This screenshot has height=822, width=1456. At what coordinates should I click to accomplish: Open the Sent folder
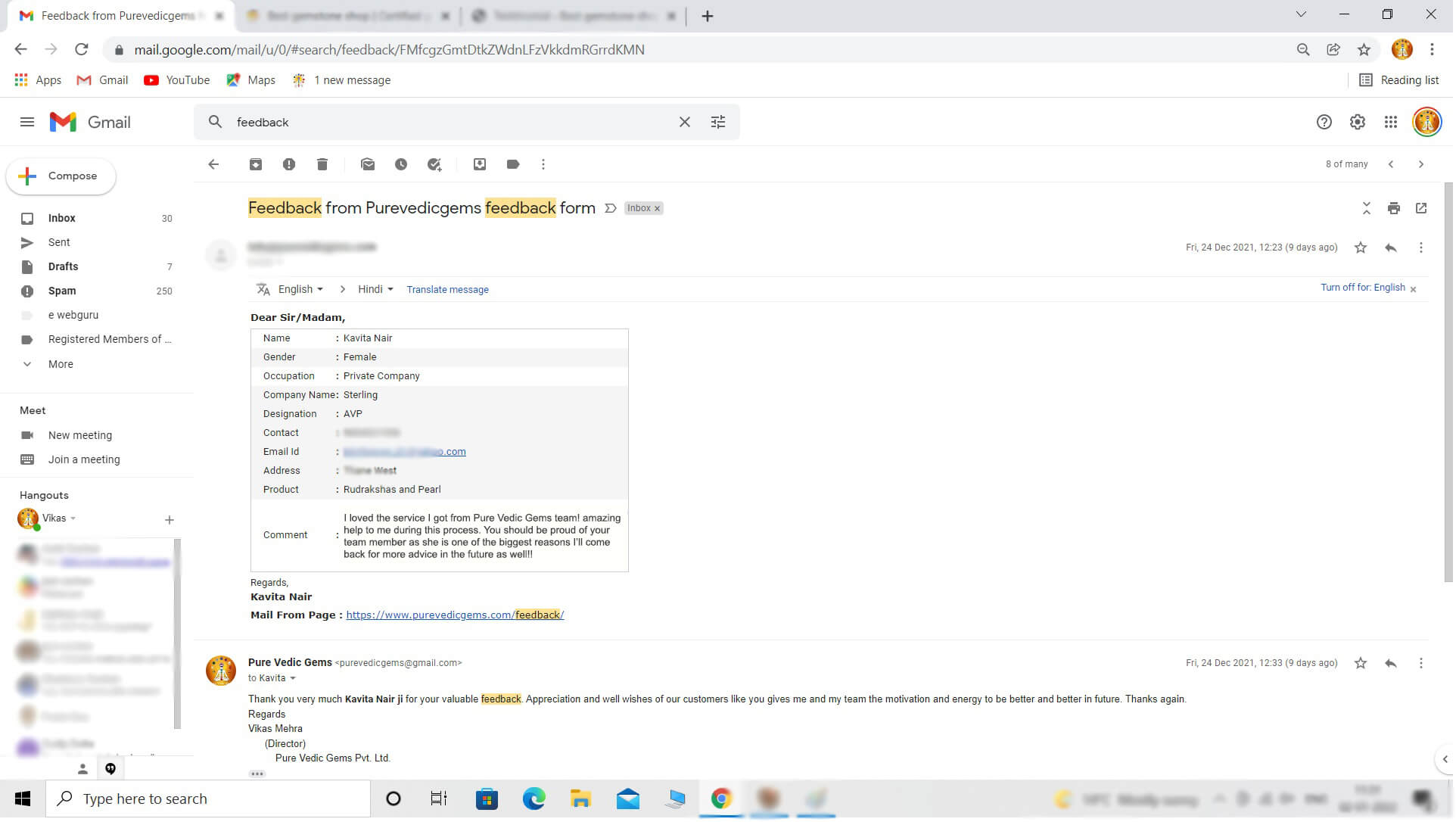[x=97, y=243]
